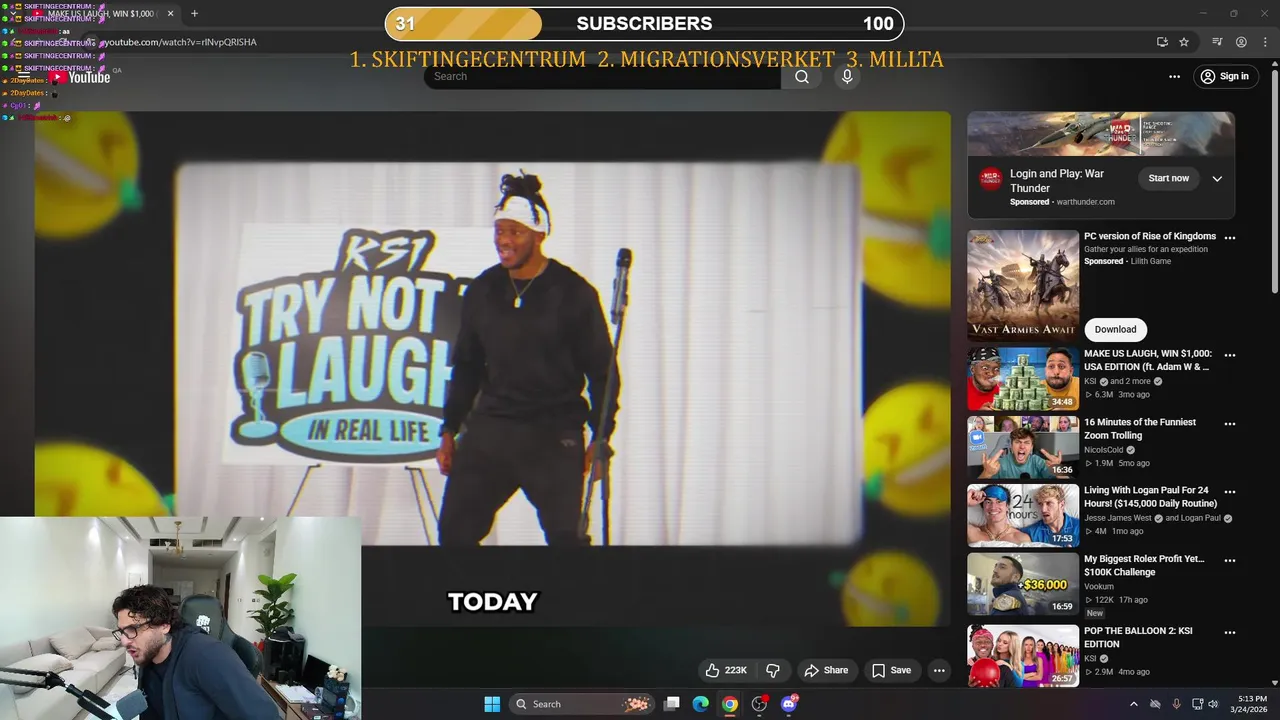Play the 17:53 Logan Paul thumbnail

[1023, 516]
